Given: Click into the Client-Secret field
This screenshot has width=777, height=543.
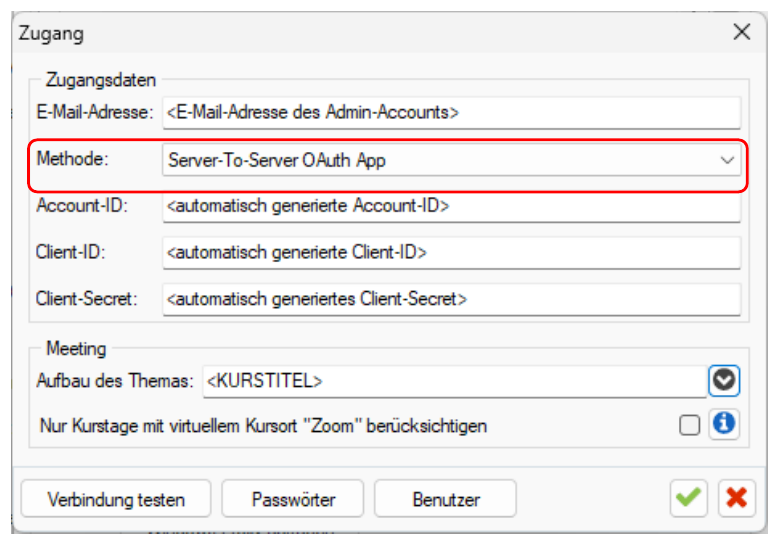Looking at the screenshot, I should 451,299.
